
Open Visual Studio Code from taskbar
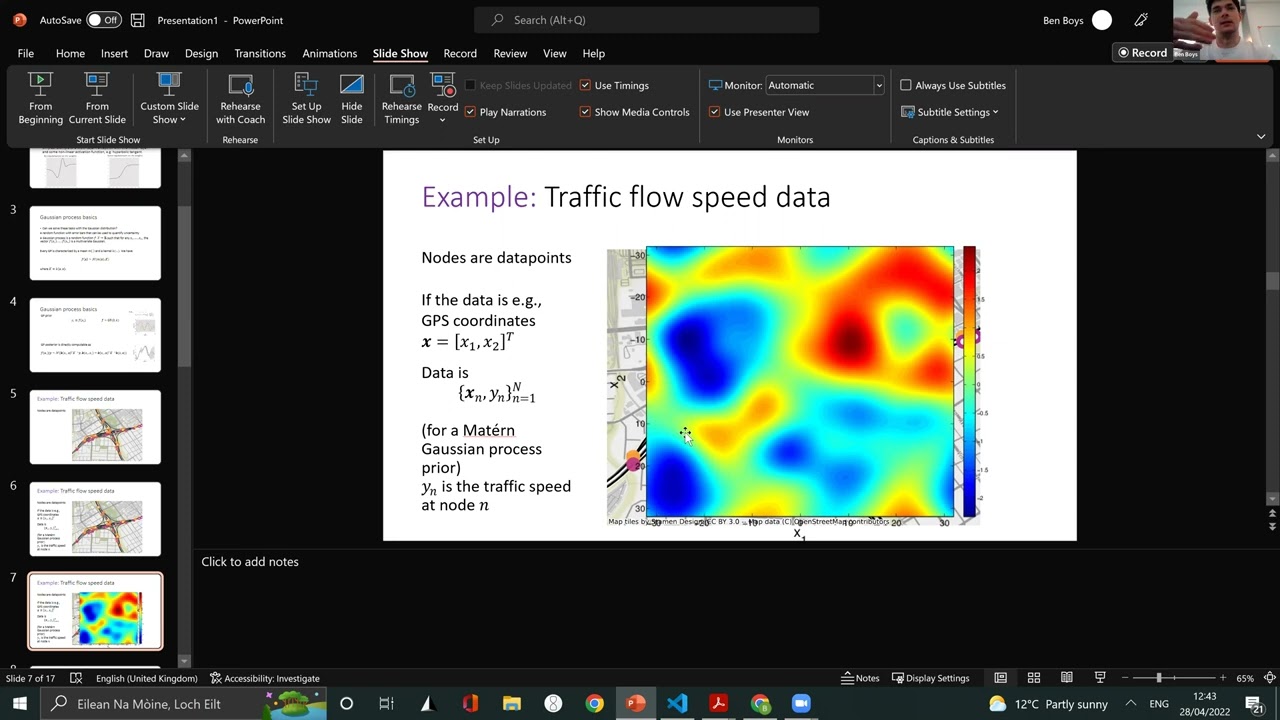pos(677,704)
